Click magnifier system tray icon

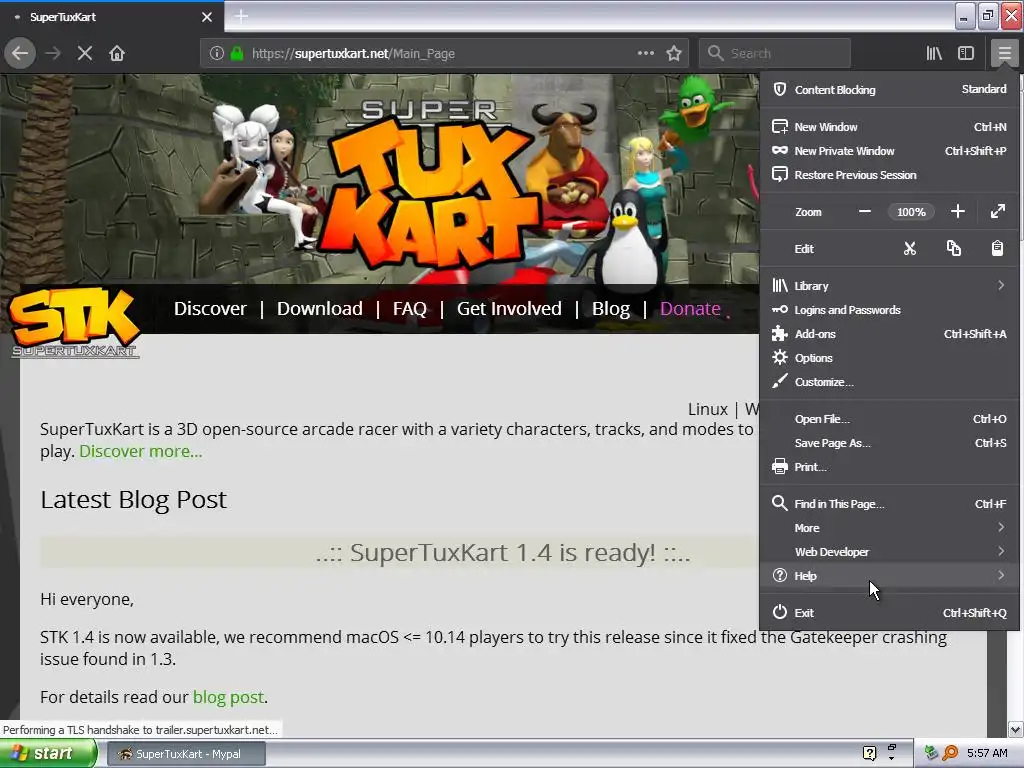click(950, 753)
